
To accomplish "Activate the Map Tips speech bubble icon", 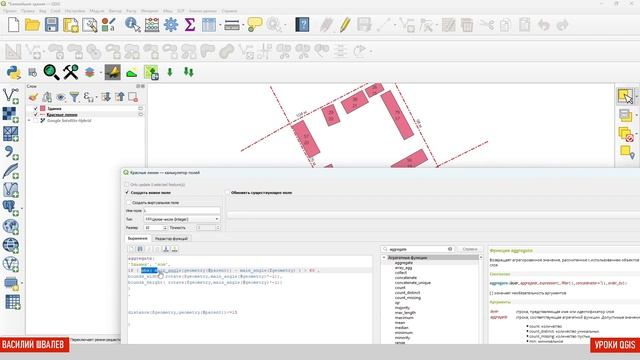I will [x=255, y=25].
